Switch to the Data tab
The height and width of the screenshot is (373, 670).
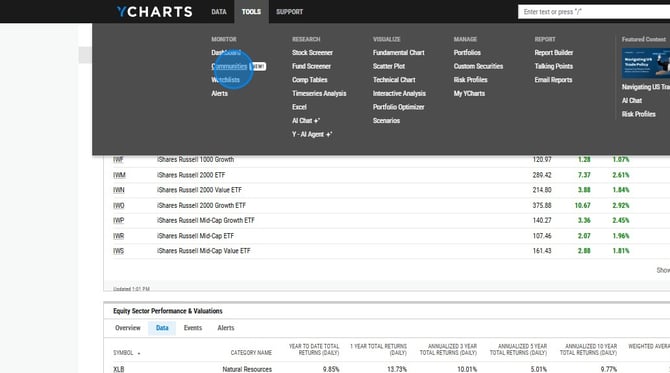162,328
